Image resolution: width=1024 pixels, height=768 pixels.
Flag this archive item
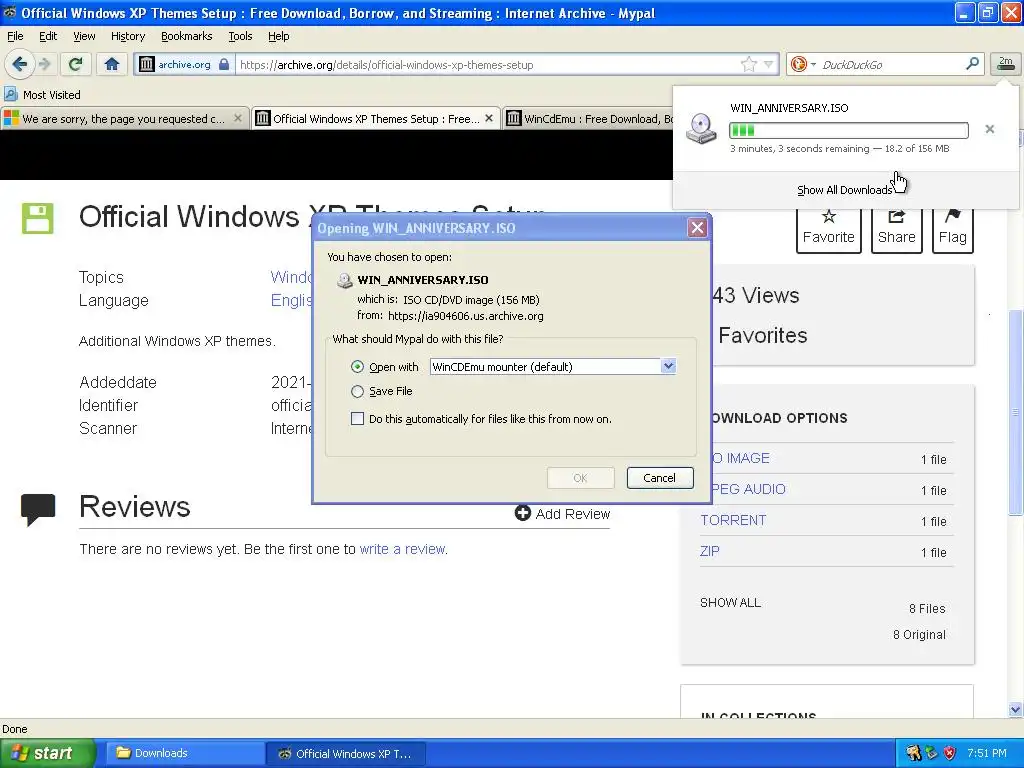[952, 229]
